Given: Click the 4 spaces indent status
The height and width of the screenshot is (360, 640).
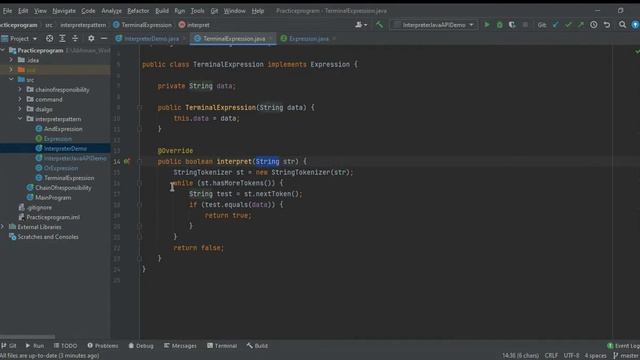Looking at the screenshot, I should click(596, 356).
